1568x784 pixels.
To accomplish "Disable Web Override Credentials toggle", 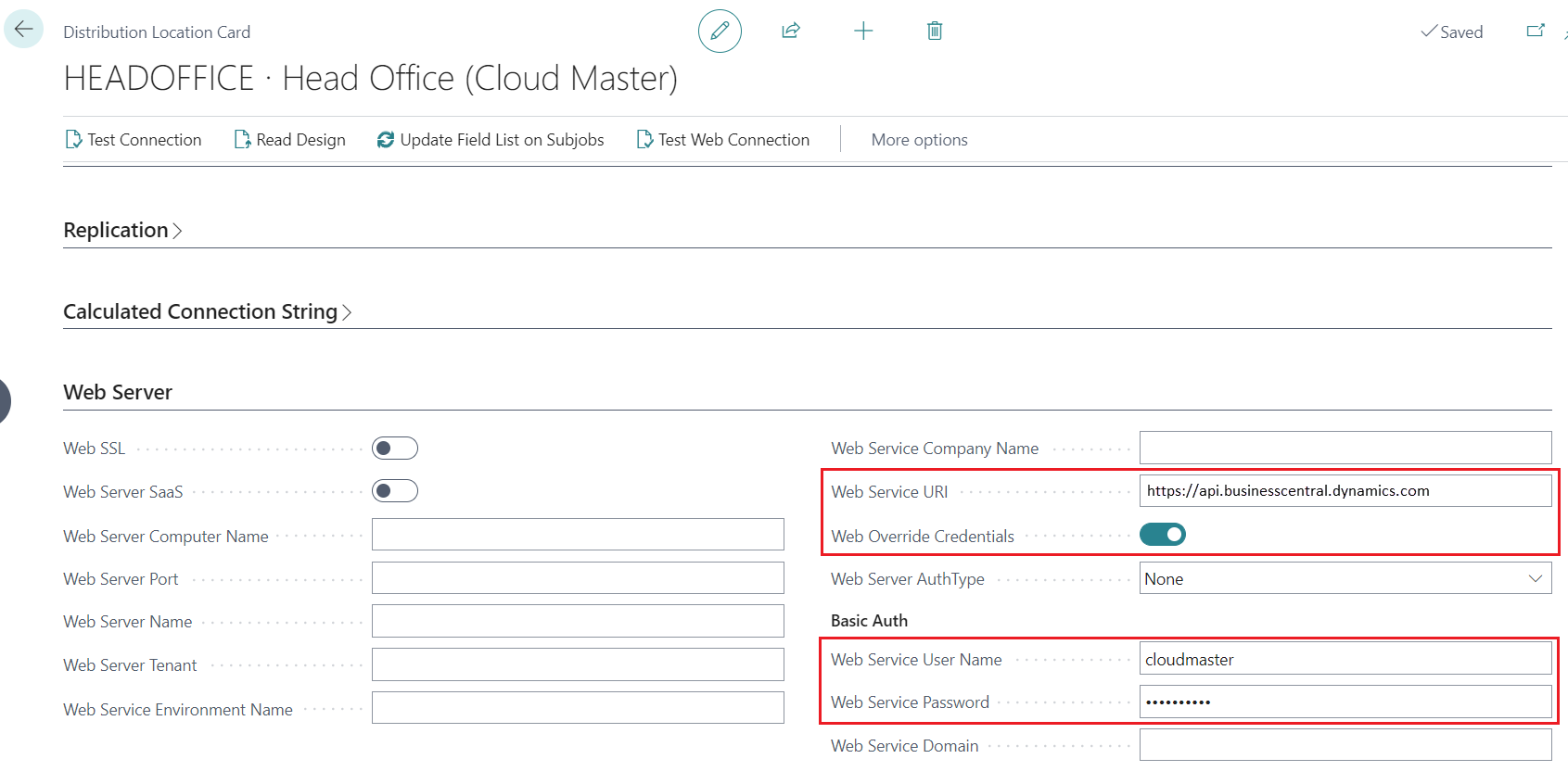I will coord(1162,535).
